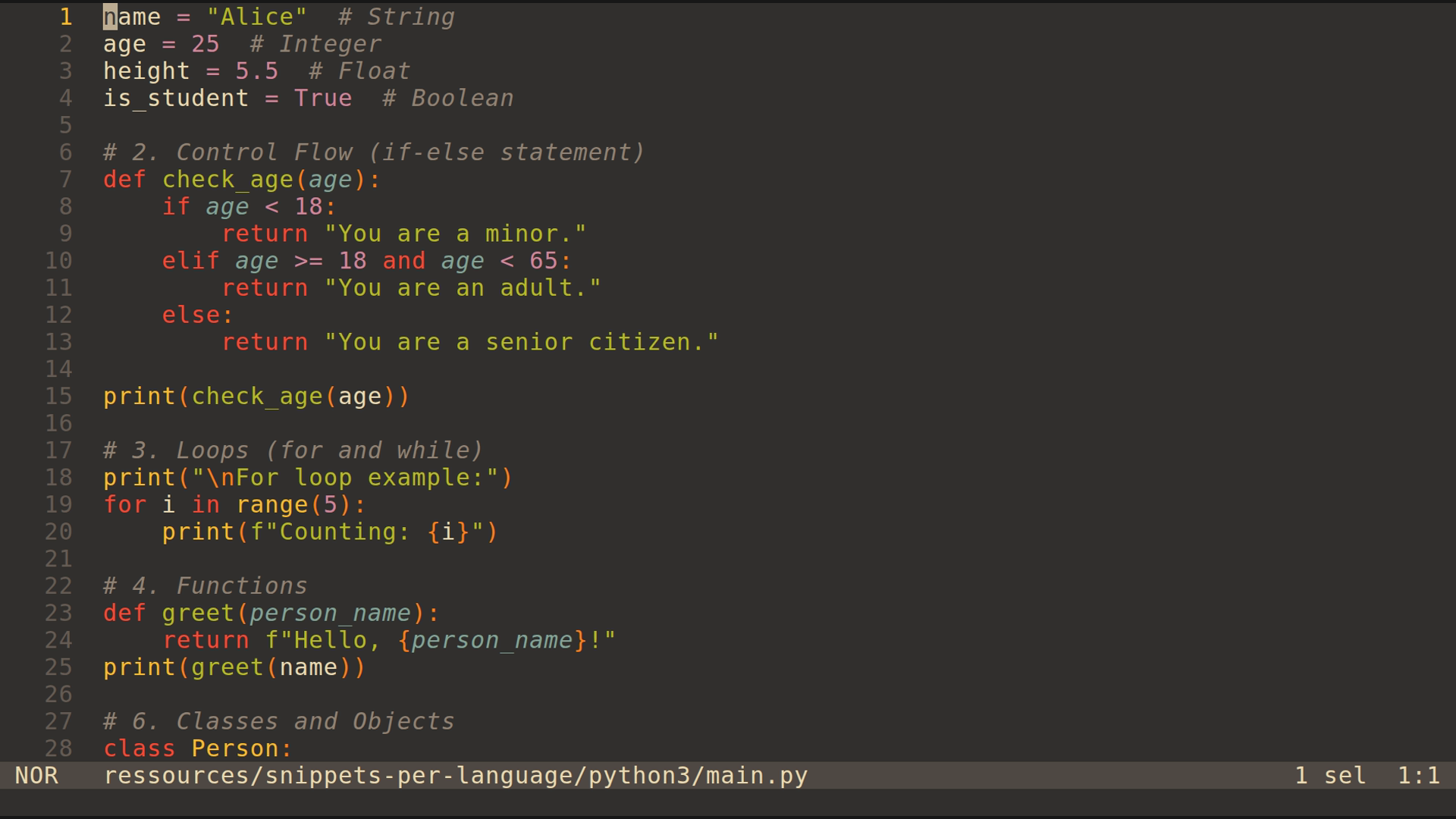Click line number 7 in the gutter
This screenshot has height=819, width=1456.
click(64, 179)
